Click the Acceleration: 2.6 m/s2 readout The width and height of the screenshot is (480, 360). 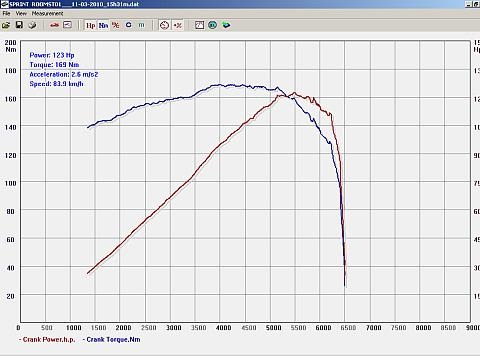coord(64,74)
